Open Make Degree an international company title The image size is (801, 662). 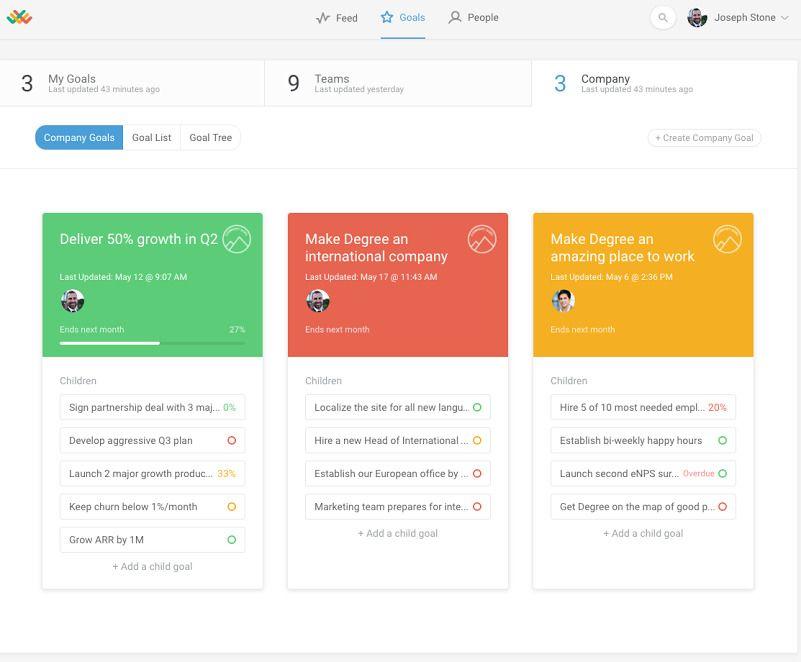tap(376, 248)
